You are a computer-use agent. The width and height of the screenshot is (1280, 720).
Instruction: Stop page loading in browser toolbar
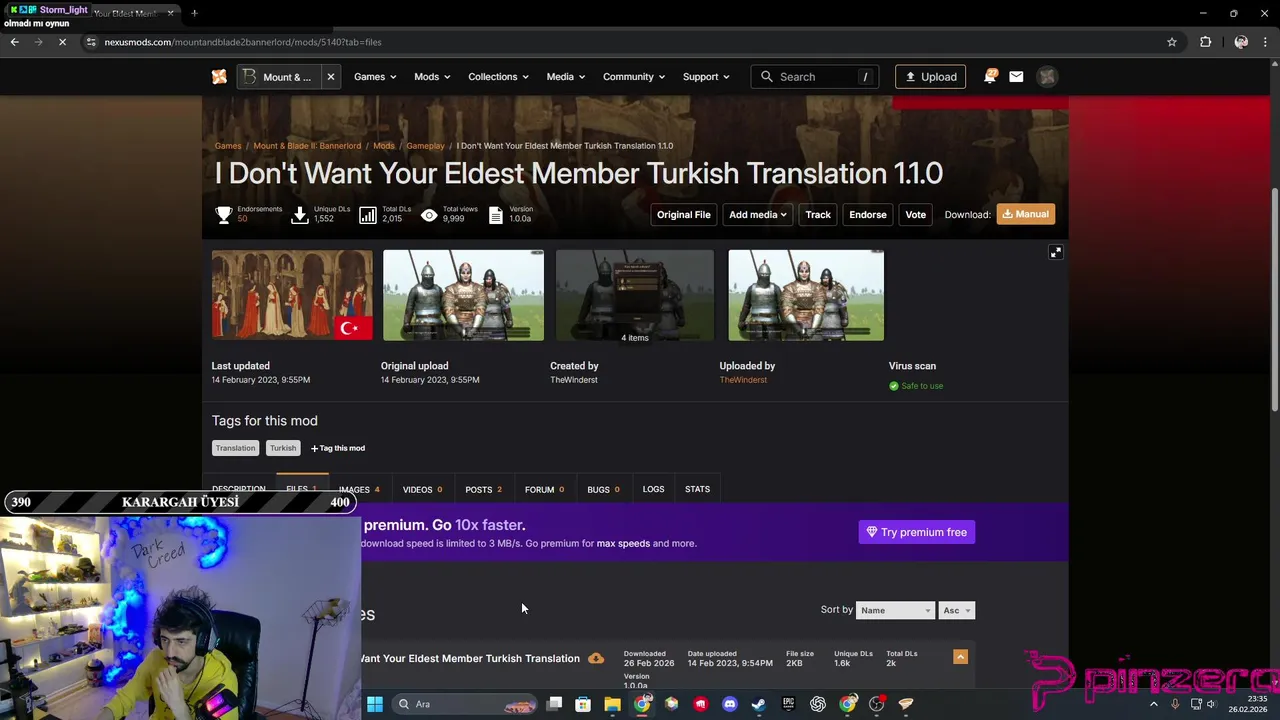(x=62, y=42)
